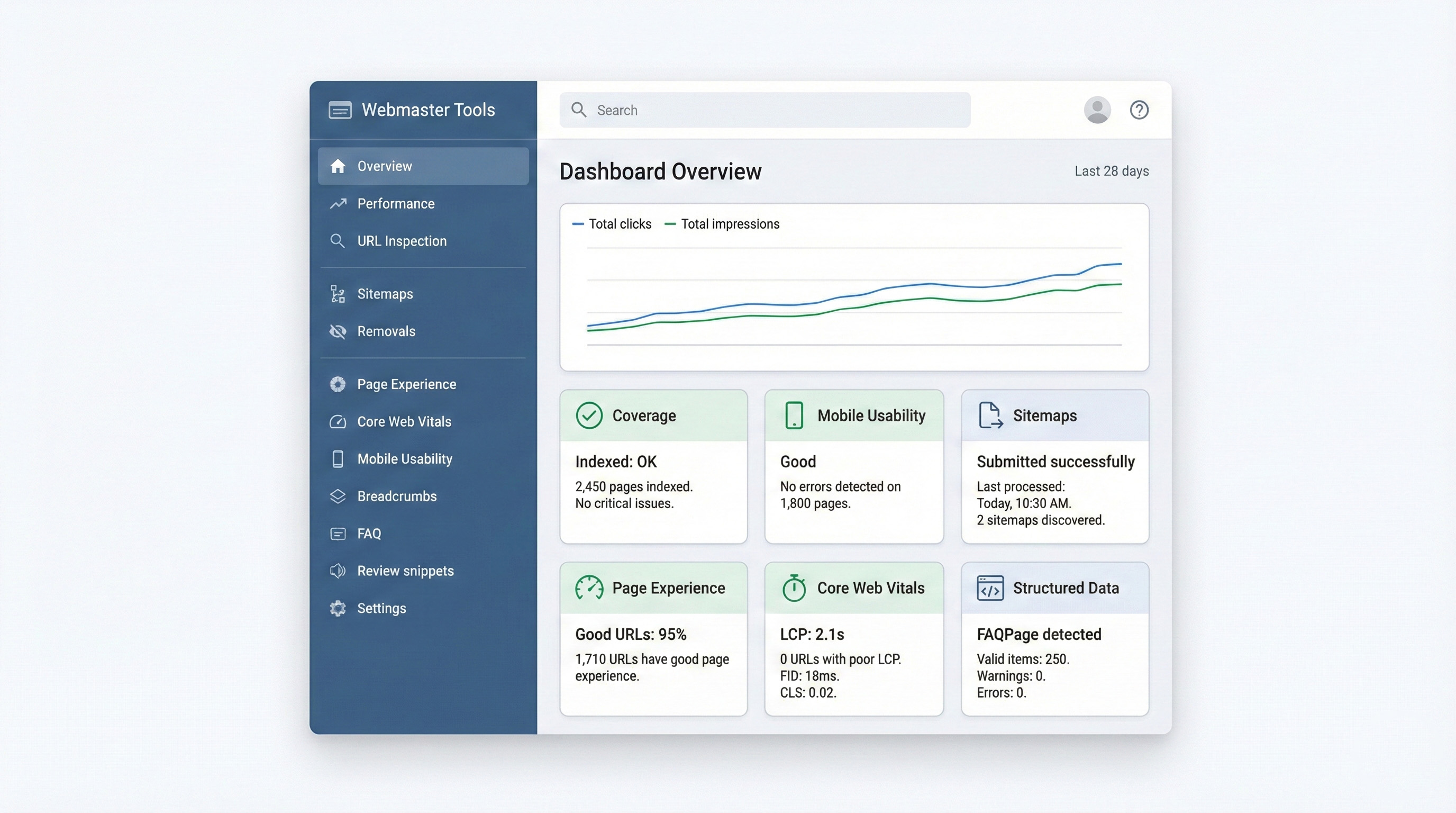Click the Core Web Vitals stopwatch icon
Screen dimensions: 1456x813
794,588
